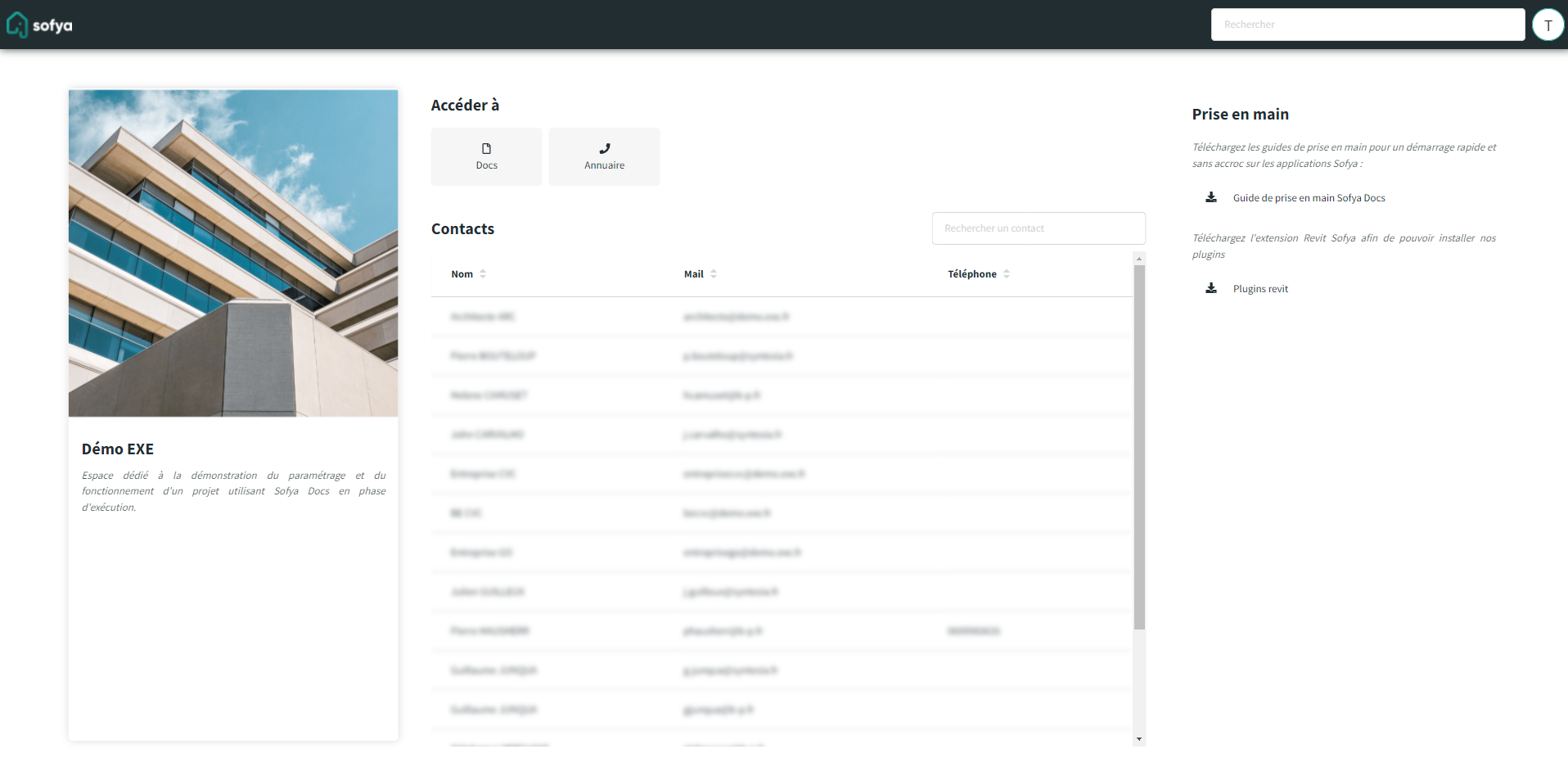Click the contacts table scrollbar thumb

[x=1139, y=446]
